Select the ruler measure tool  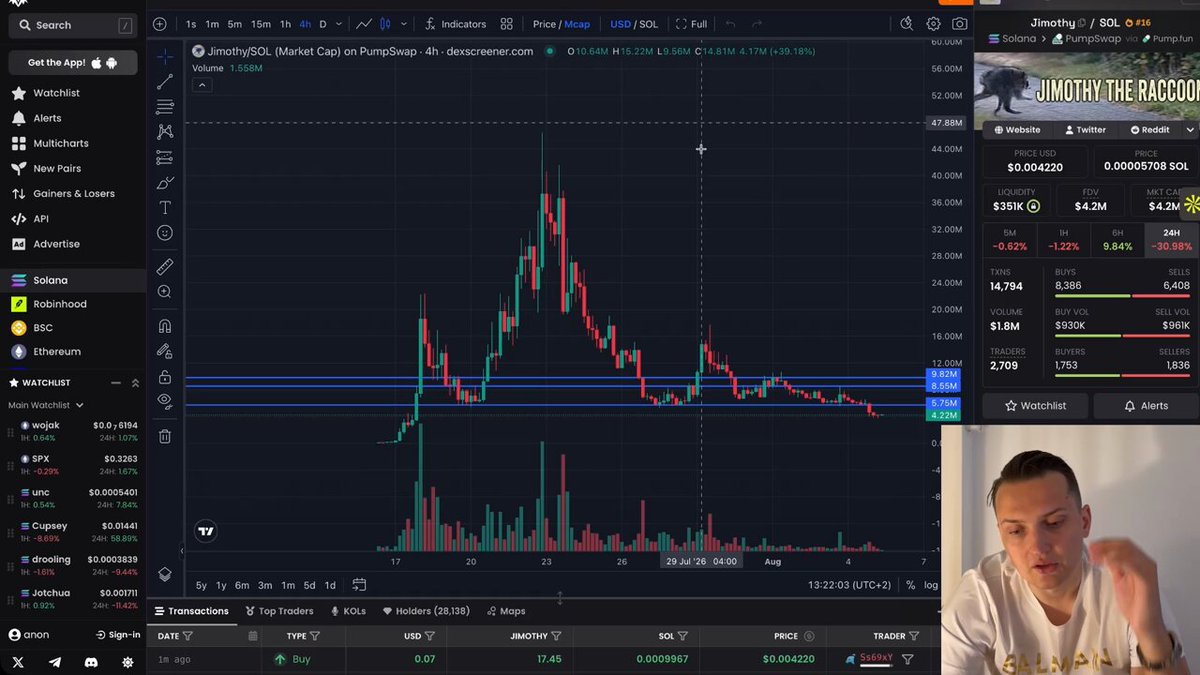(165, 267)
